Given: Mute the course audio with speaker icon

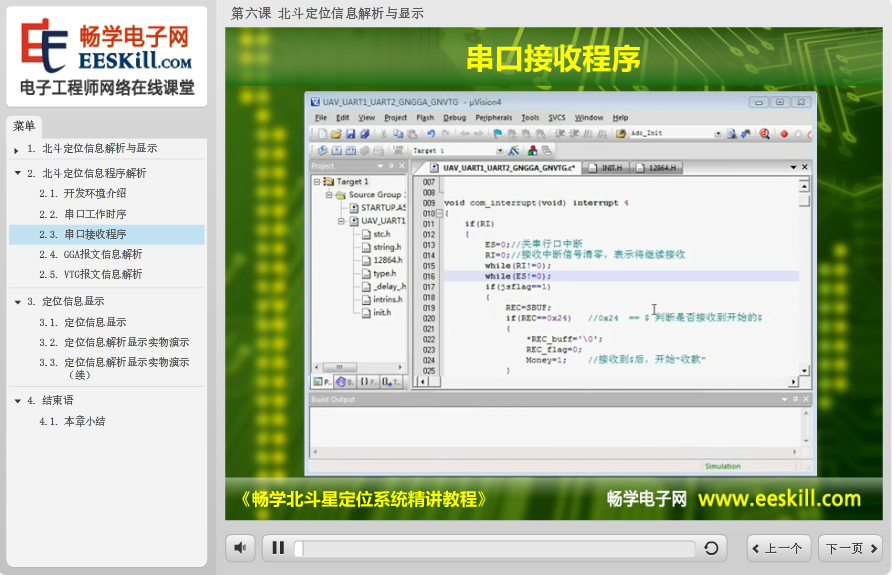Looking at the screenshot, I should (x=240, y=548).
